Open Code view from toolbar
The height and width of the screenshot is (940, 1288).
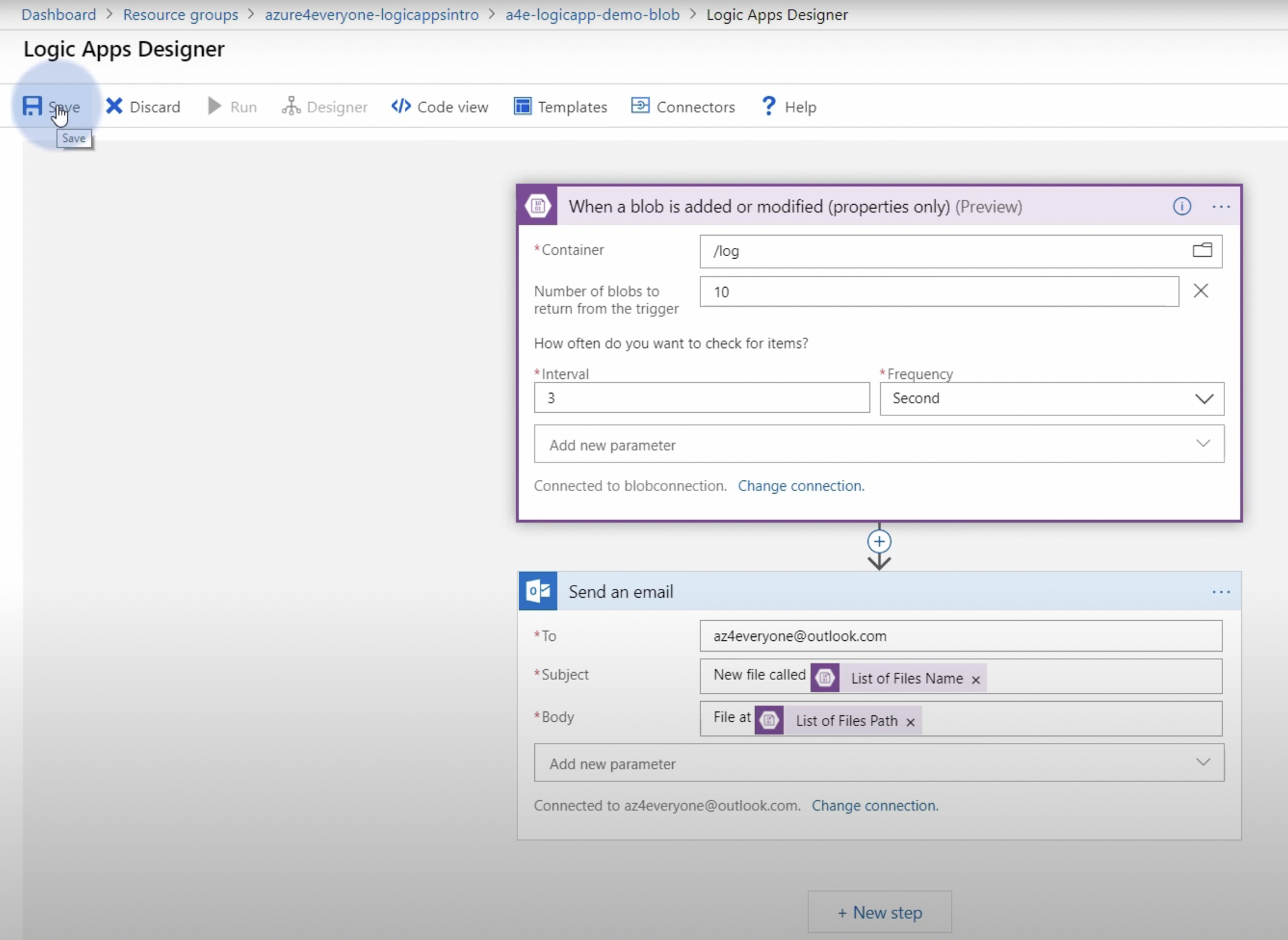point(439,107)
